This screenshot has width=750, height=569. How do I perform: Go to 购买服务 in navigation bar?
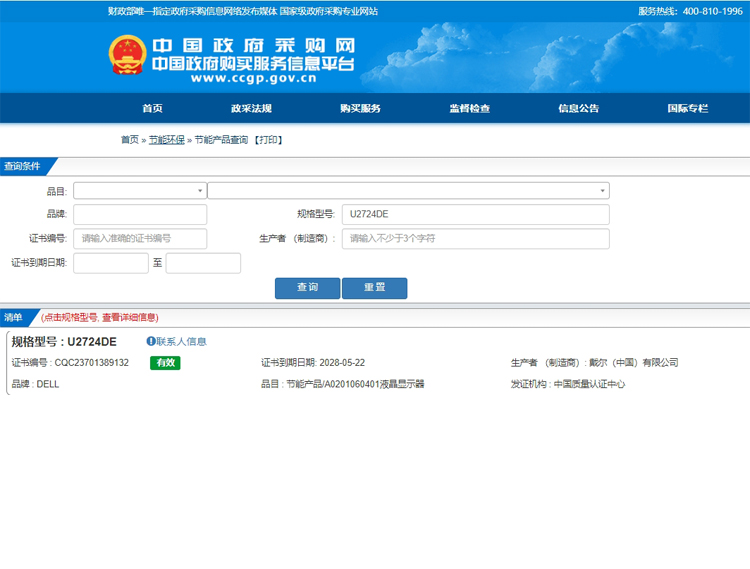pyautogui.click(x=360, y=109)
